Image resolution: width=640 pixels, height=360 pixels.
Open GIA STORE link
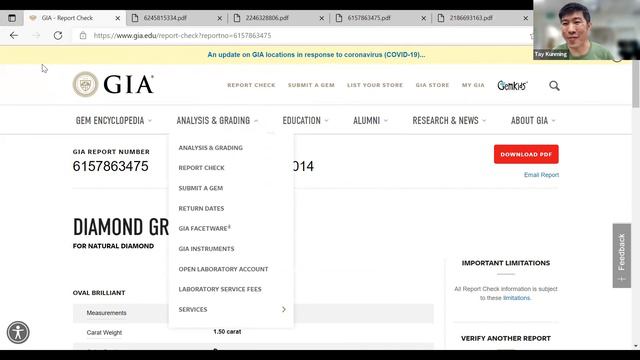(432, 85)
